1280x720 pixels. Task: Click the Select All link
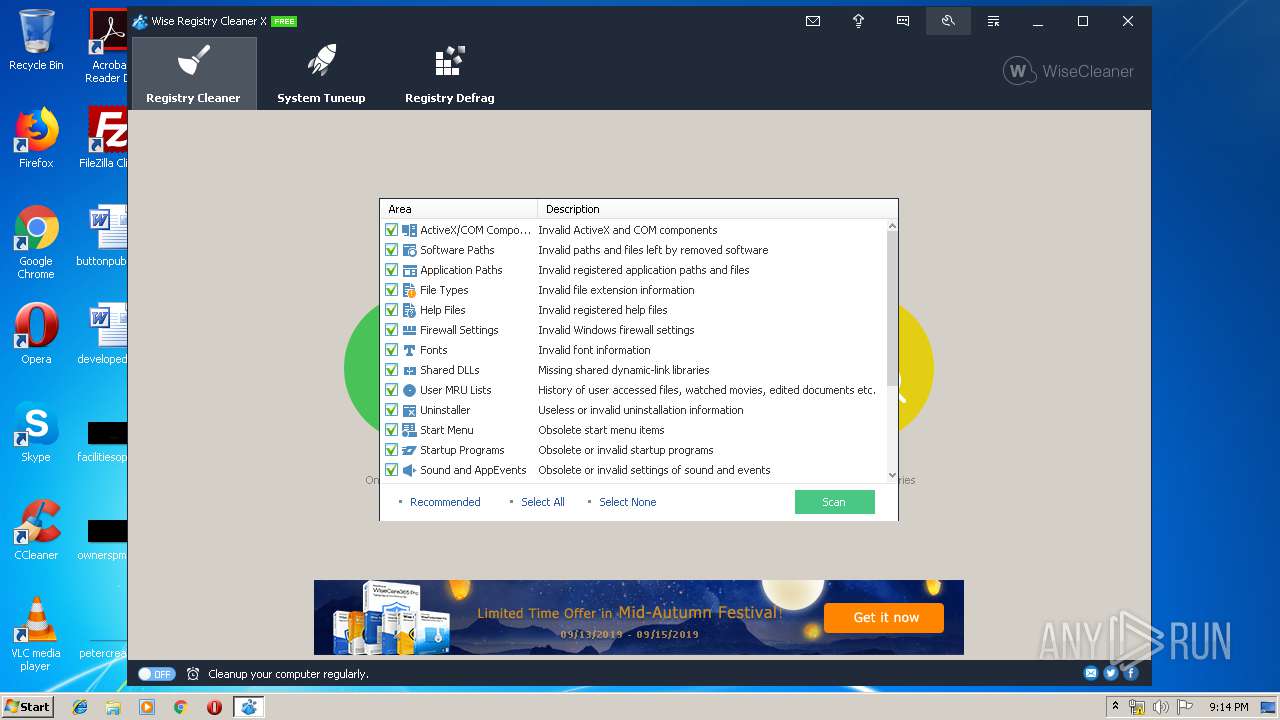point(542,502)
